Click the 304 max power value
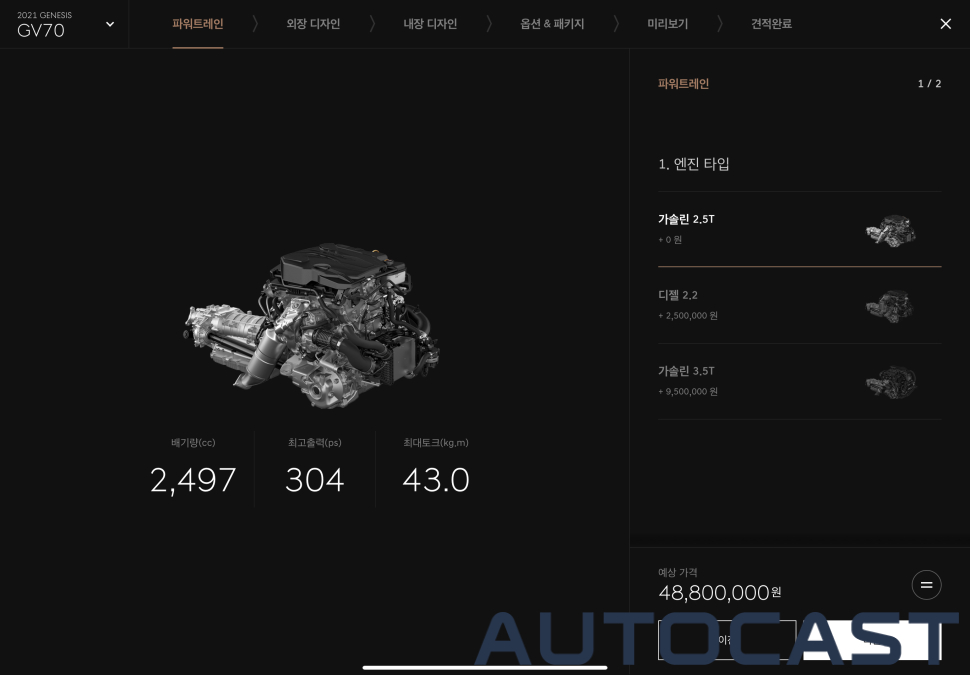Image resolution: width=970 pixels, height=675 pixels. tap(314, 480)
